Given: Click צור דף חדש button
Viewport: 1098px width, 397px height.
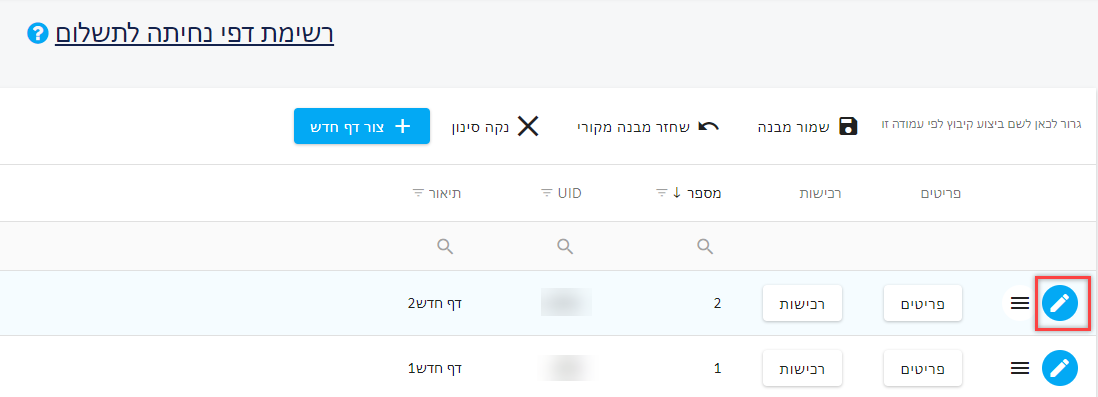Looking at the screenshot, I should click(x=361, y=126).
